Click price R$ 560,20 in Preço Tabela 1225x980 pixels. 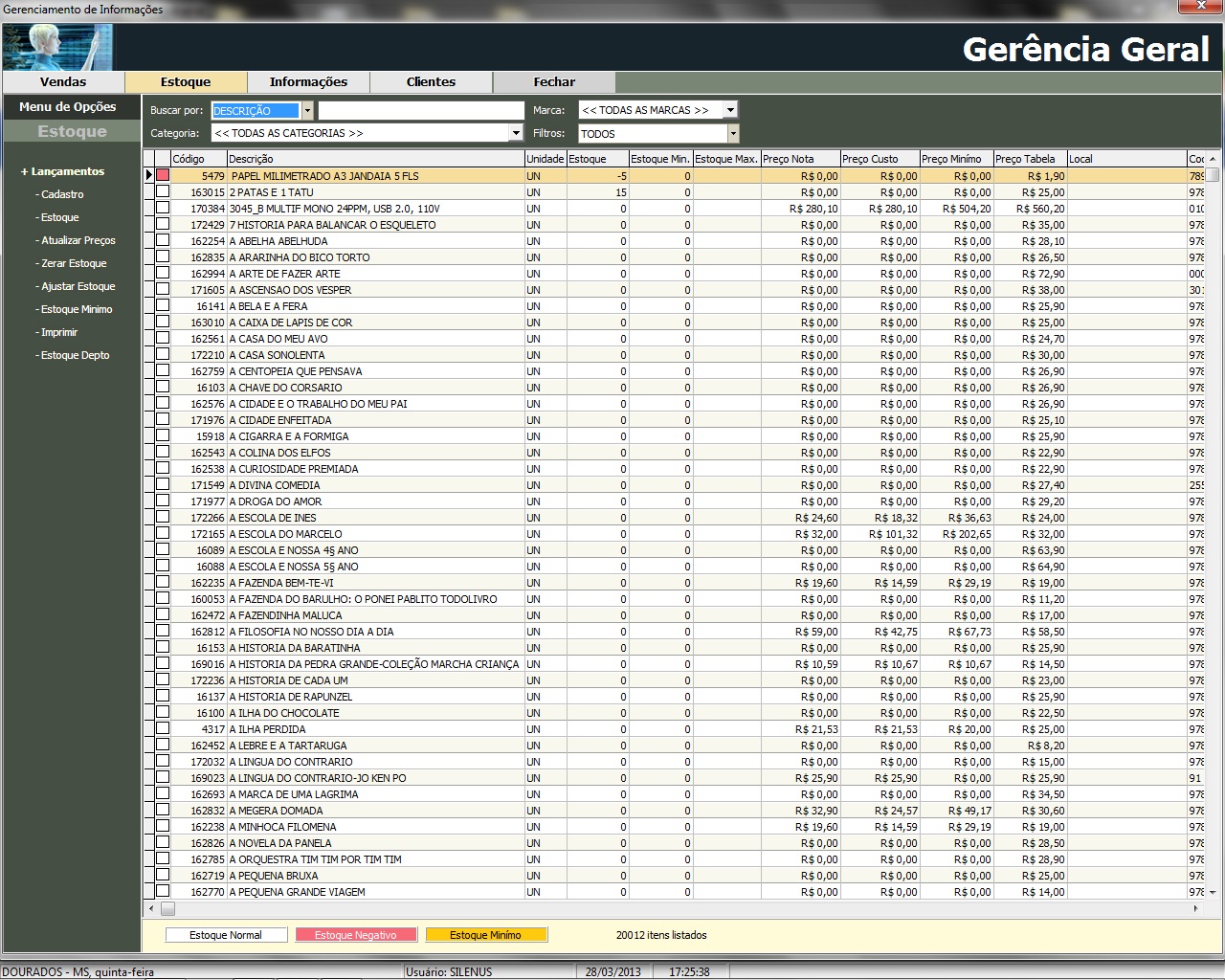pyautogui.click(x=1042, y=208)
